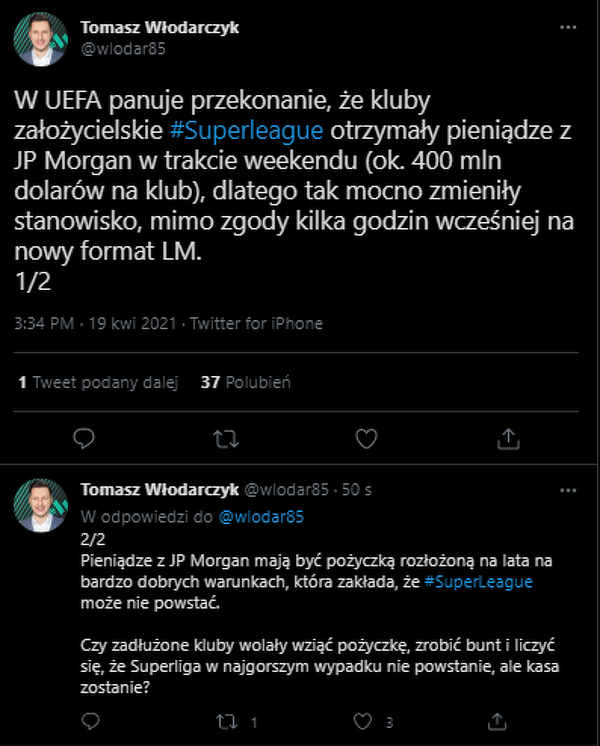Viewport: 600px width, 746px height.
Task: Reply to the 2/2 reply tweet
Action: tap(91, 721)
